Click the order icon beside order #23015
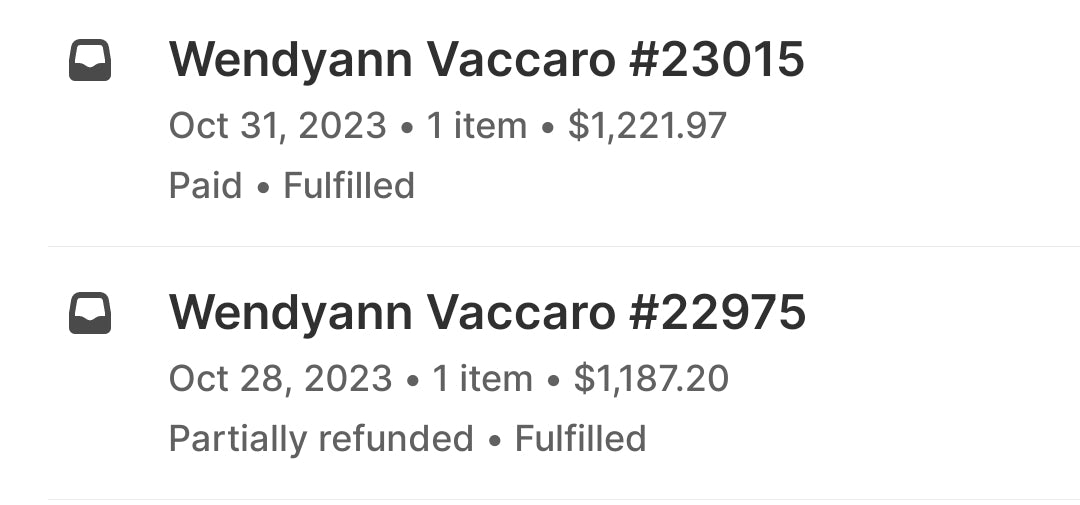 90,62
